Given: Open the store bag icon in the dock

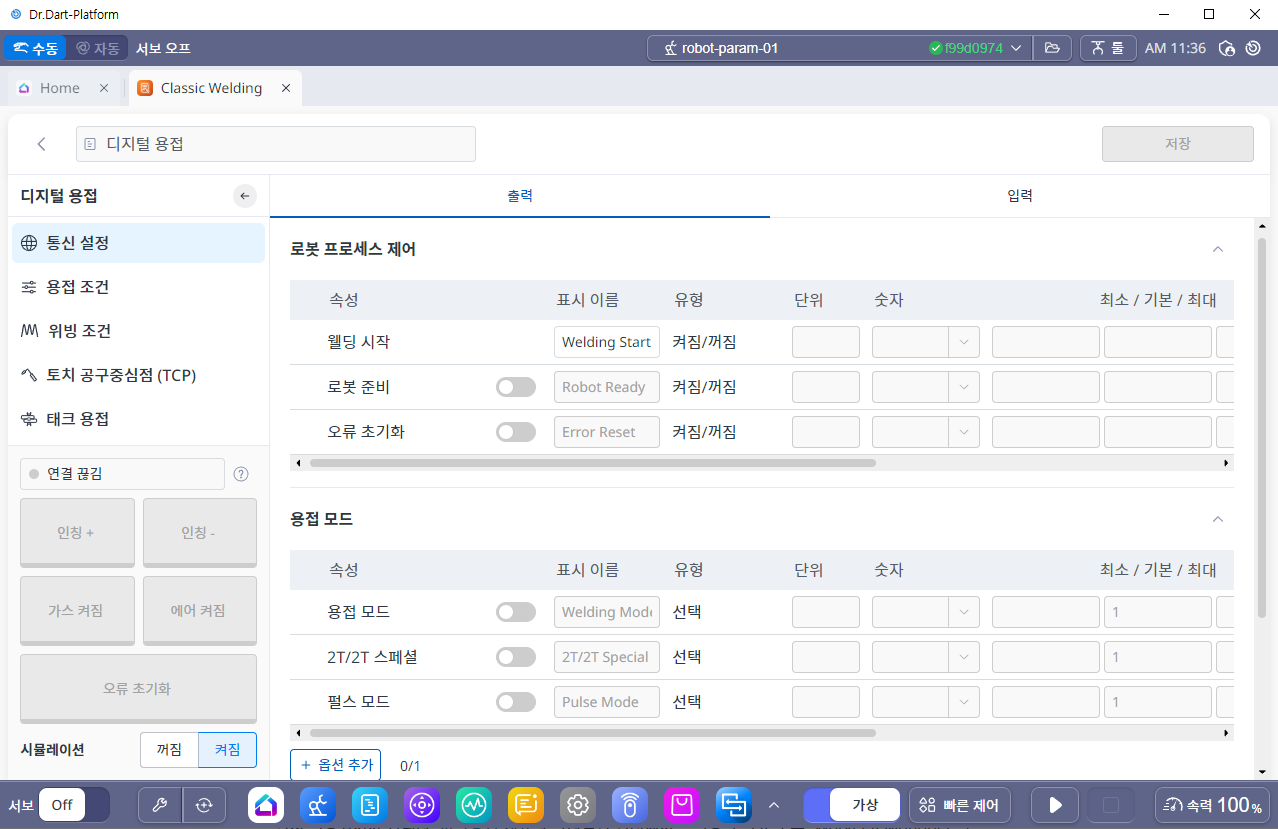Looking at the screenshot, I should point(681,805).
